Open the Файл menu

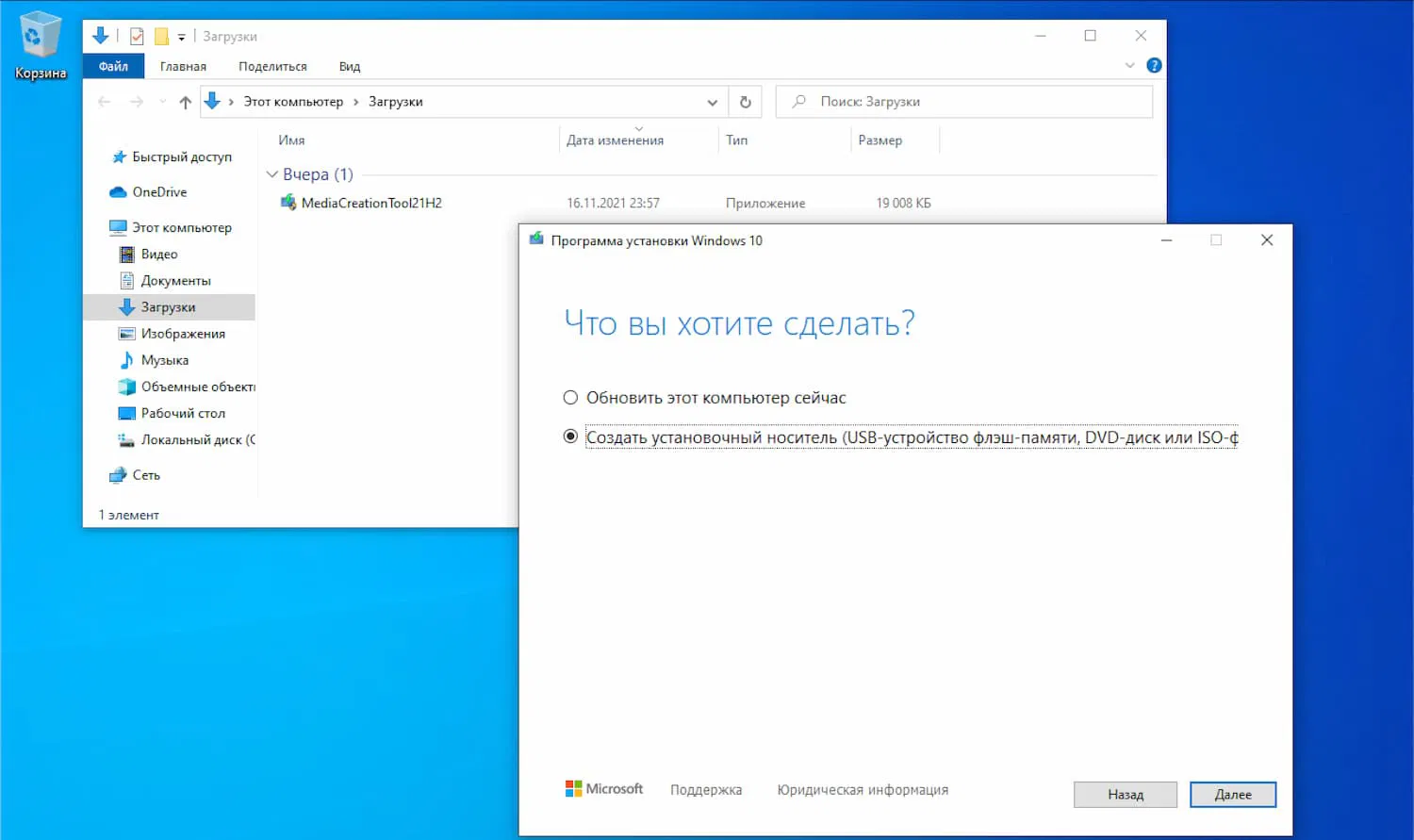click(113, 66)
